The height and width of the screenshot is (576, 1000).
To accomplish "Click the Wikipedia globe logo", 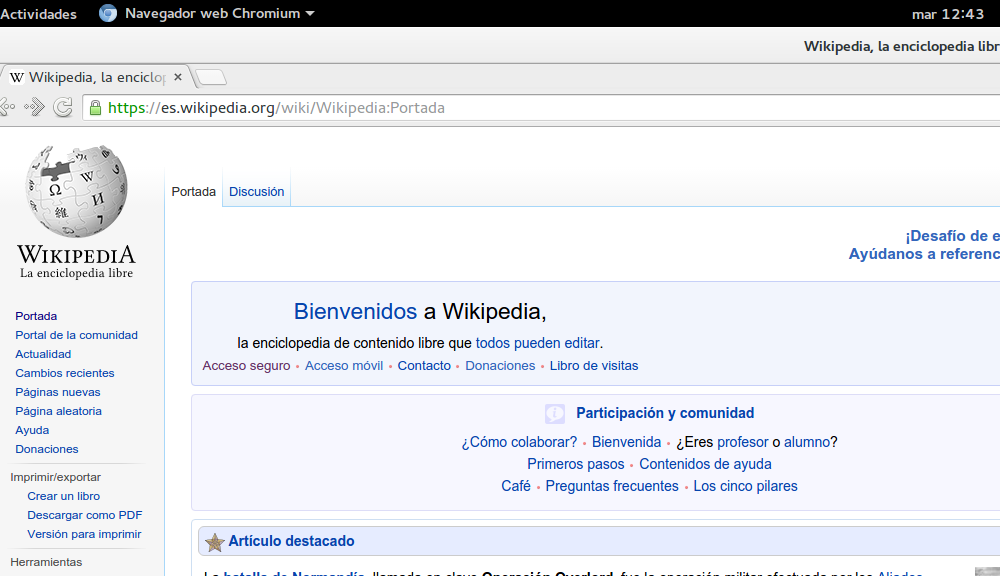I will pos(77,191).
